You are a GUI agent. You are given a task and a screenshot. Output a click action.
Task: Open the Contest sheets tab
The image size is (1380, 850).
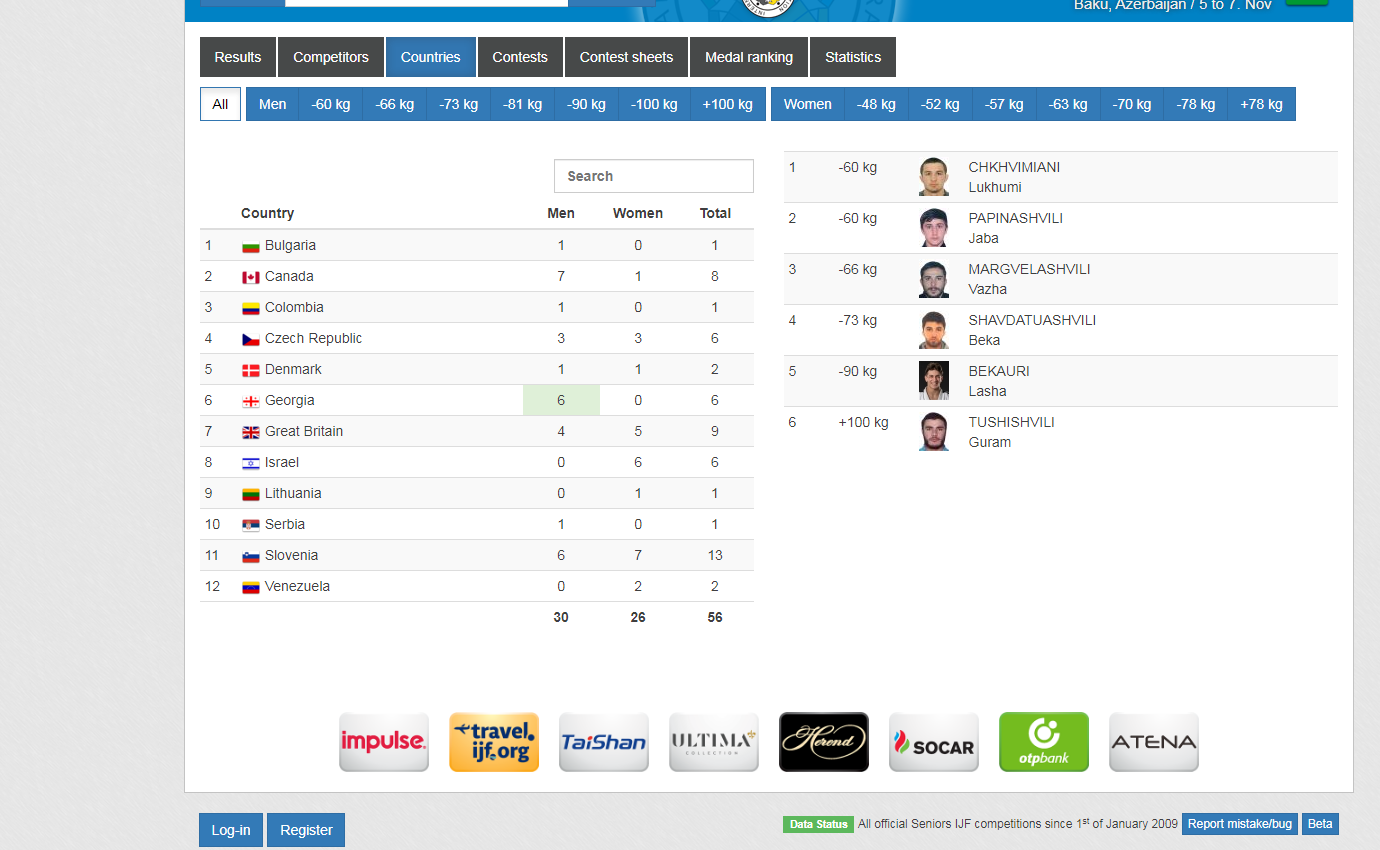coord(627,57)
